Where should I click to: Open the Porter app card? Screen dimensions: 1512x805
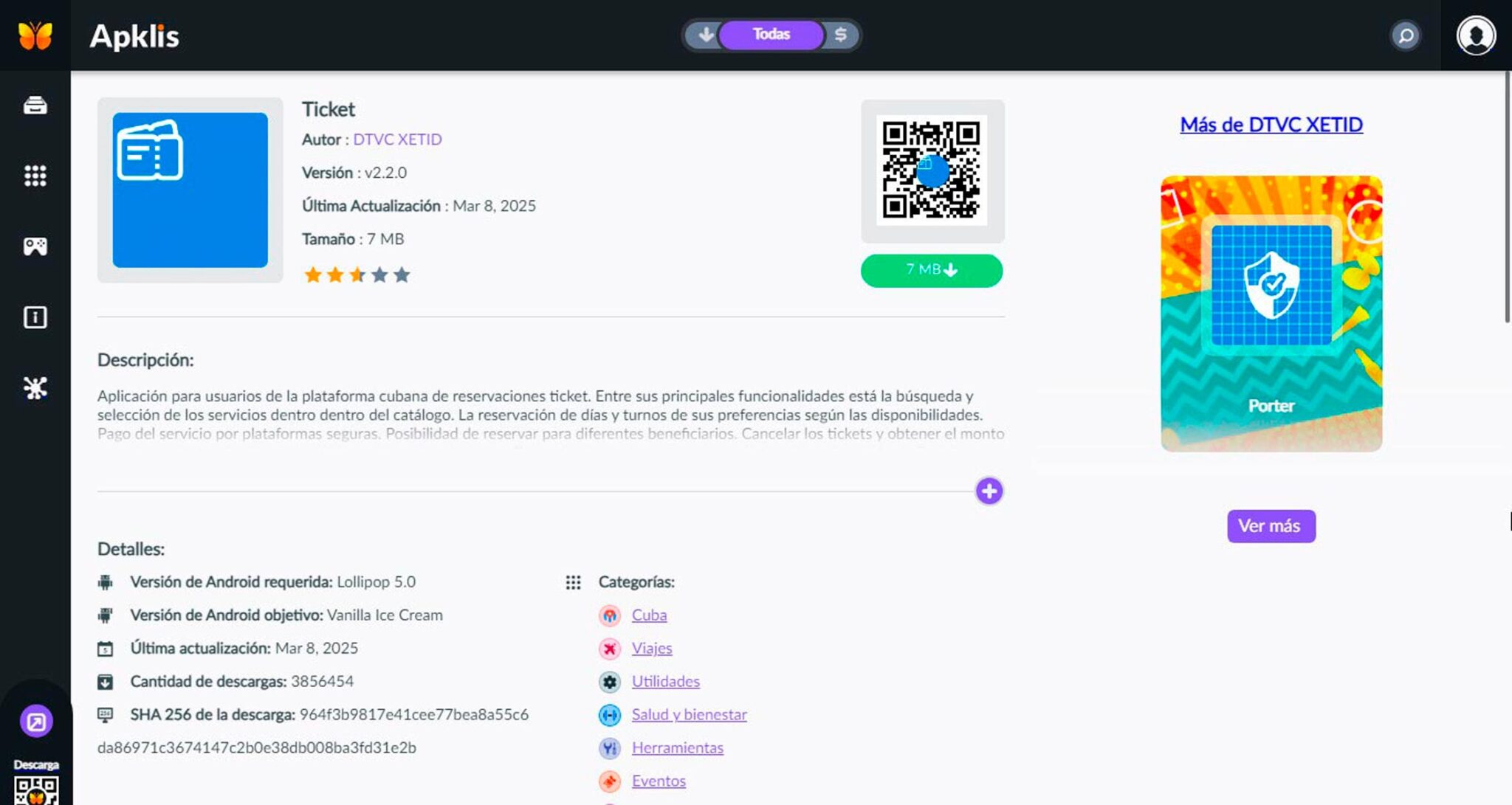click(x=1271, y=314)
